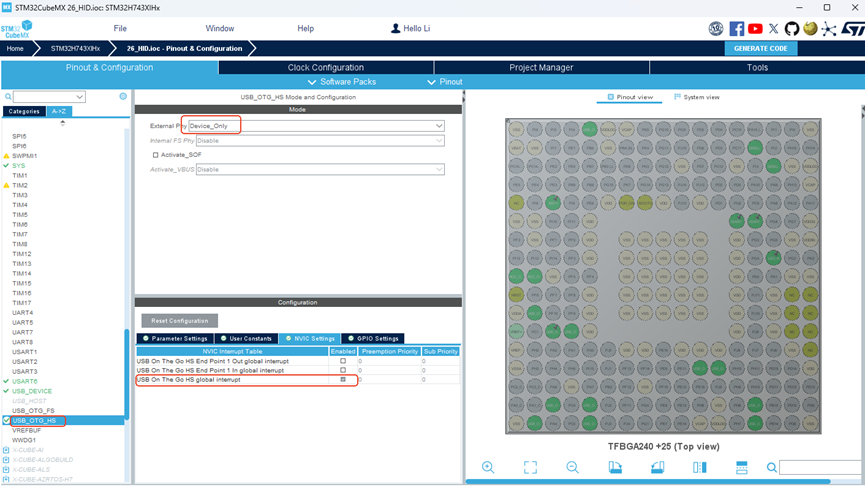
Task: Enable End Point 1 Out interrupt checkbox
Action: (343, 361)
